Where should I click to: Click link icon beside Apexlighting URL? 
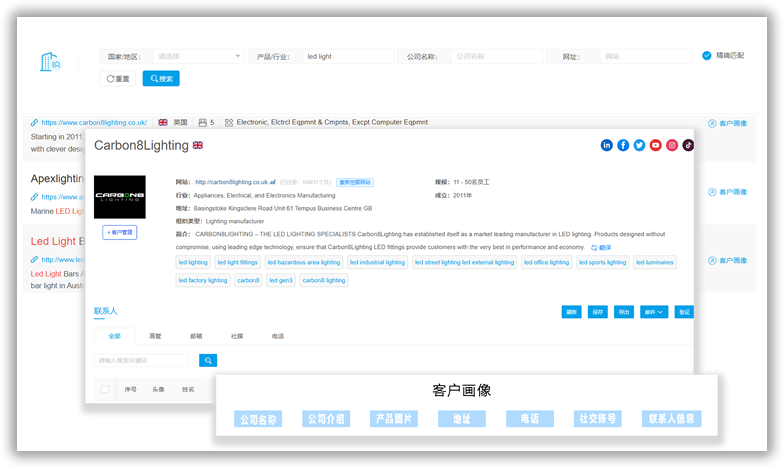pos(34,197)
